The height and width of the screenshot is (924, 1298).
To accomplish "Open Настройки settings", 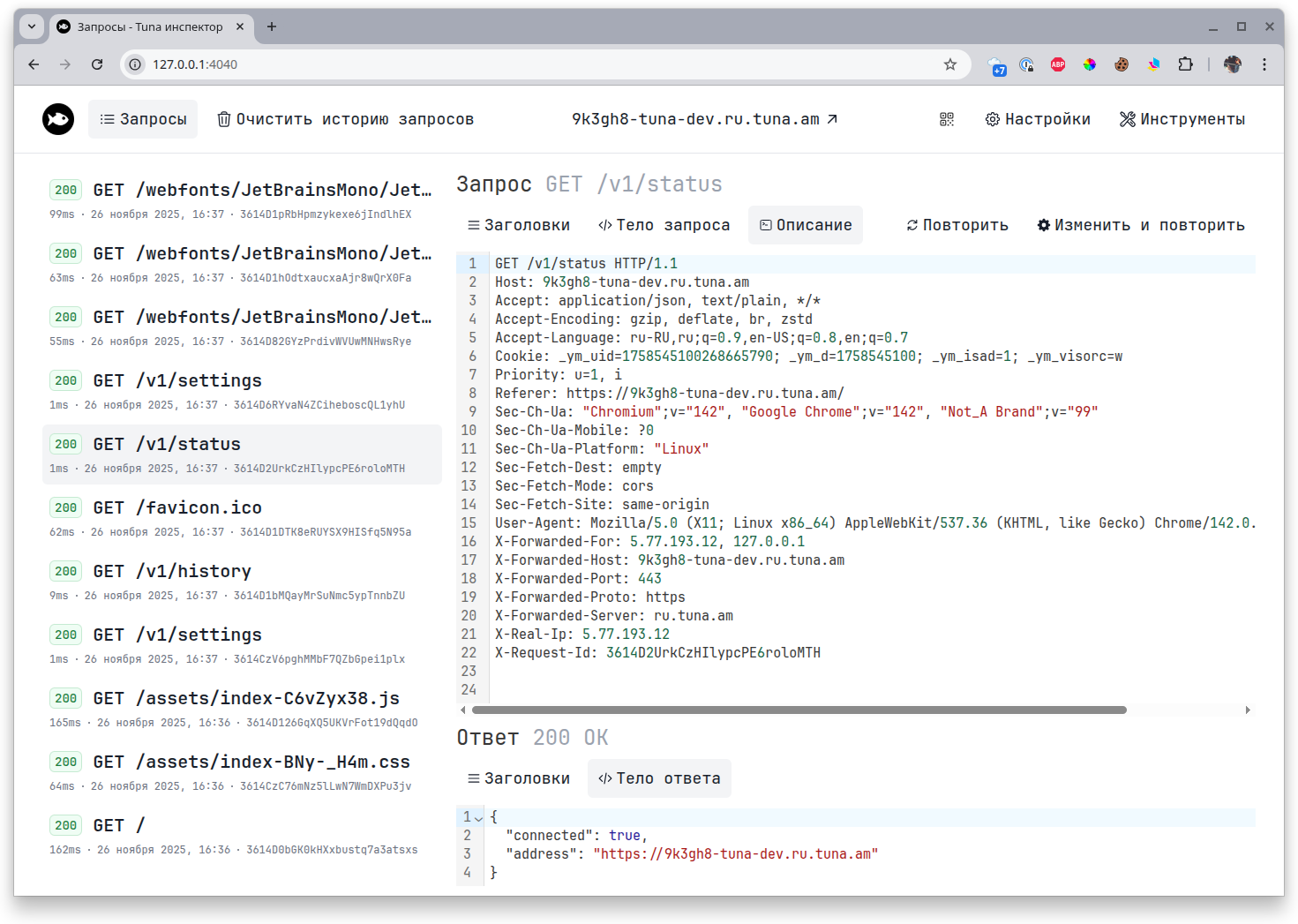I will pyautogui.click(x=1038, y=119).
